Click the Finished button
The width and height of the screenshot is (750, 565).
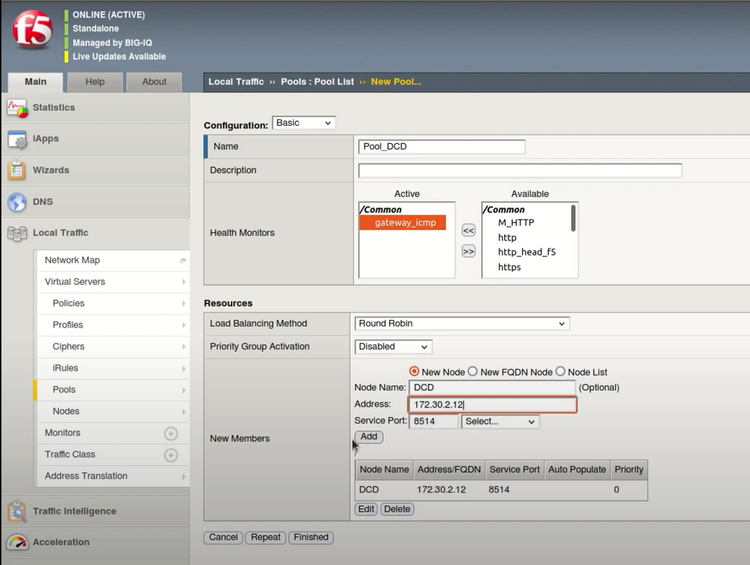coord(310,537)
